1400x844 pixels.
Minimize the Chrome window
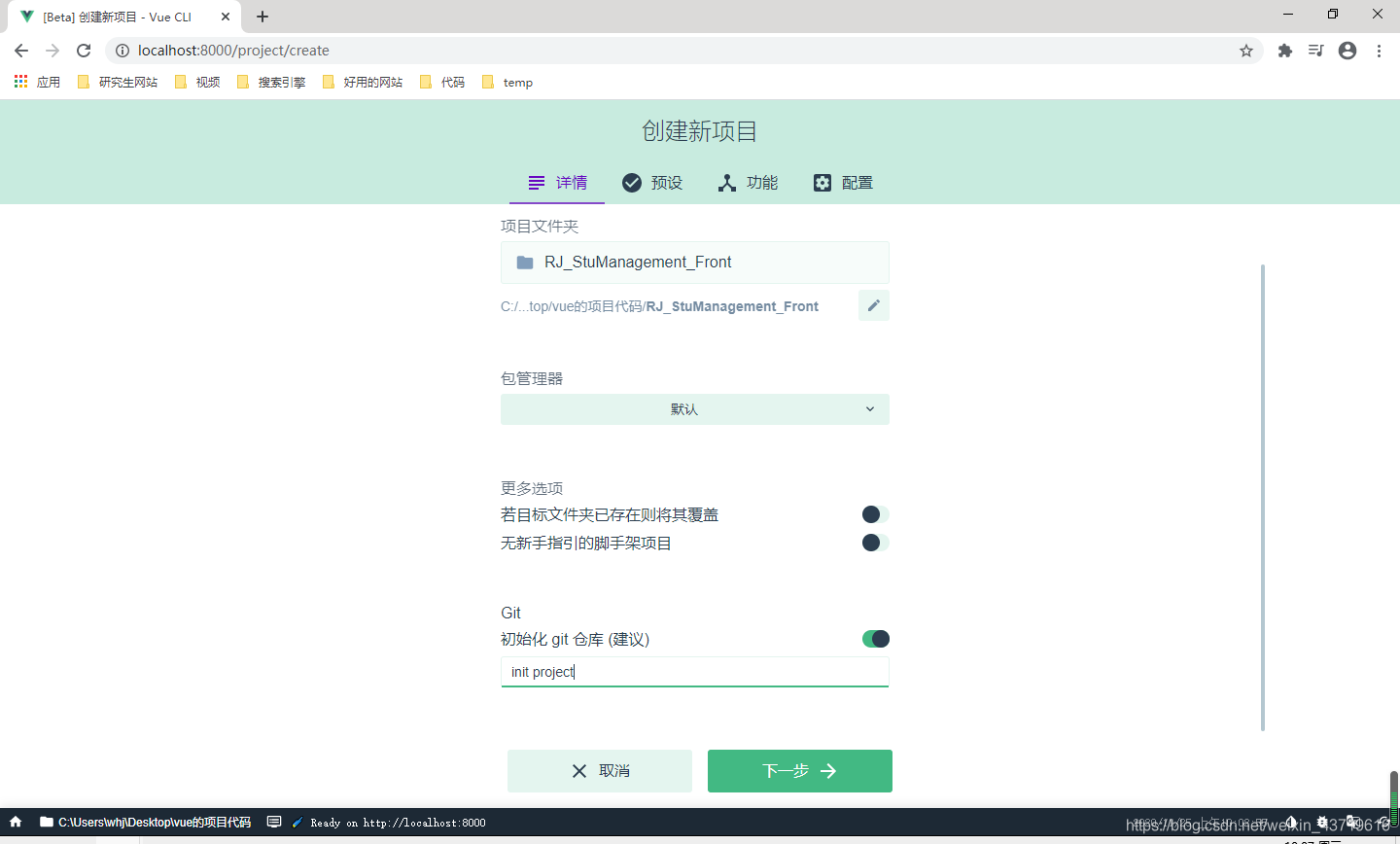click(1288, 15)
